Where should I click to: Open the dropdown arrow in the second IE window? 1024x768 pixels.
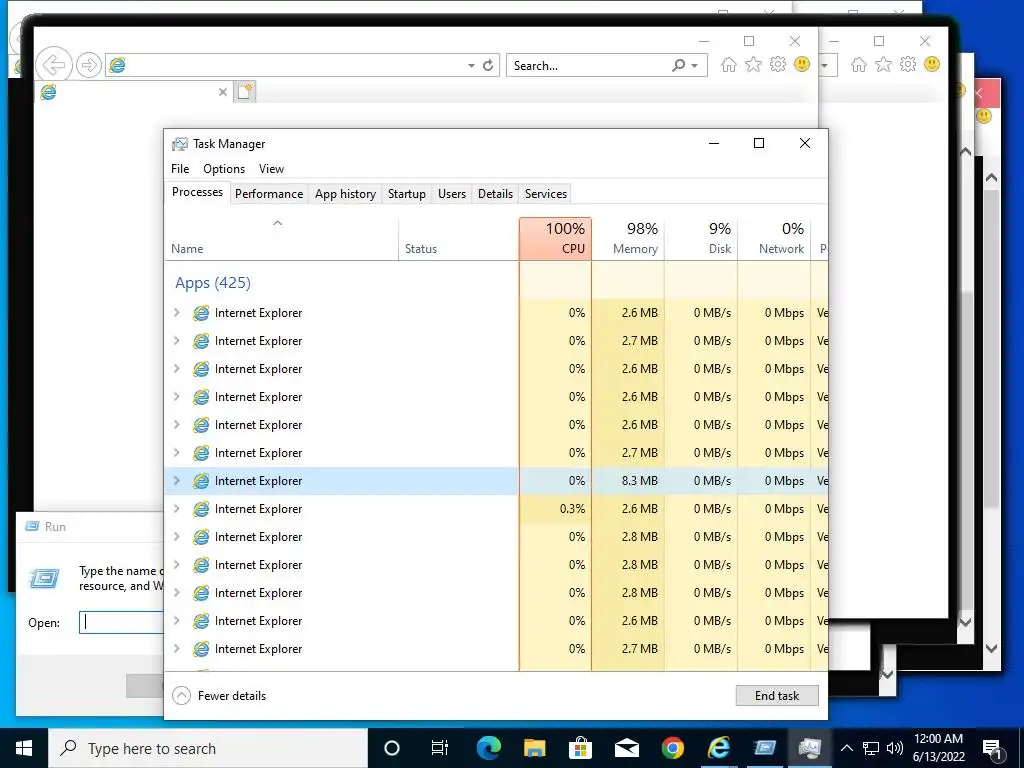tap(825, 66)
